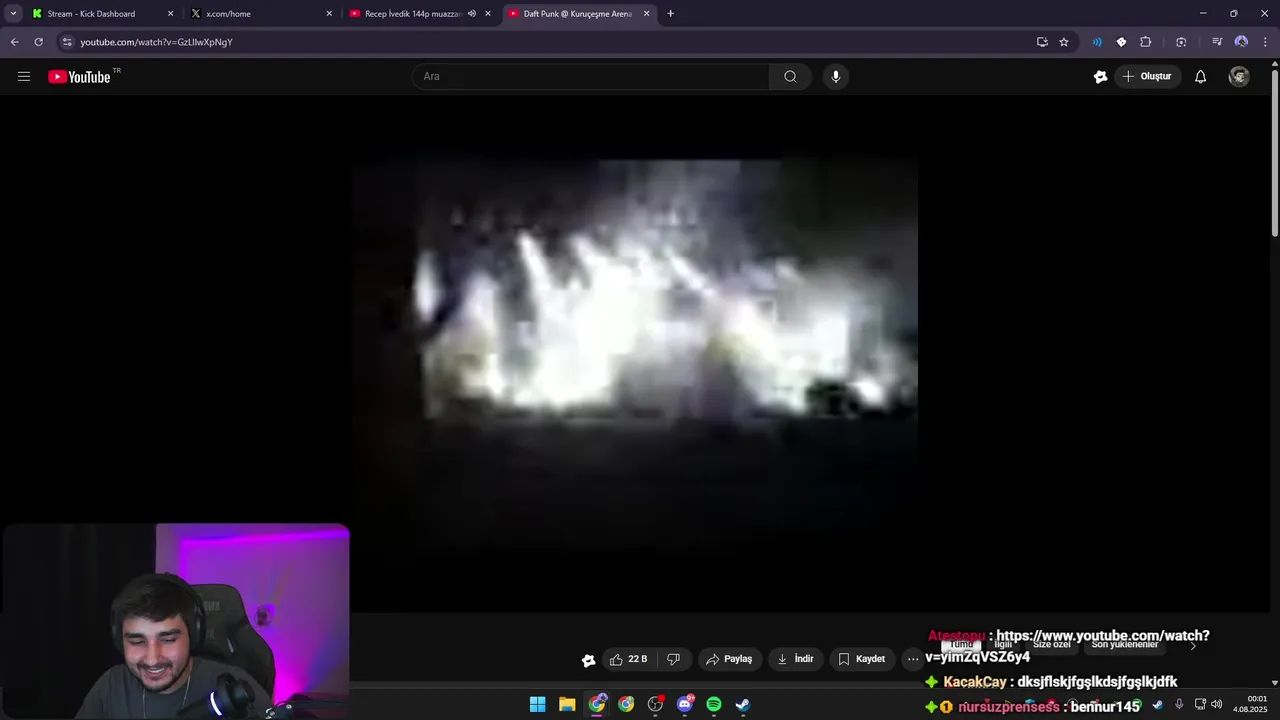Image resolution: width=1280 pixels, height=720 pixels.
Task: Open more actions three-dot menu under video
Action: (913, 659)
